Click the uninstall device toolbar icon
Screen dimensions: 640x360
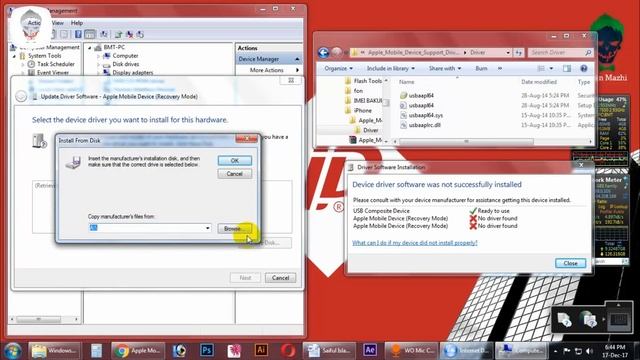tap(129, 34)
